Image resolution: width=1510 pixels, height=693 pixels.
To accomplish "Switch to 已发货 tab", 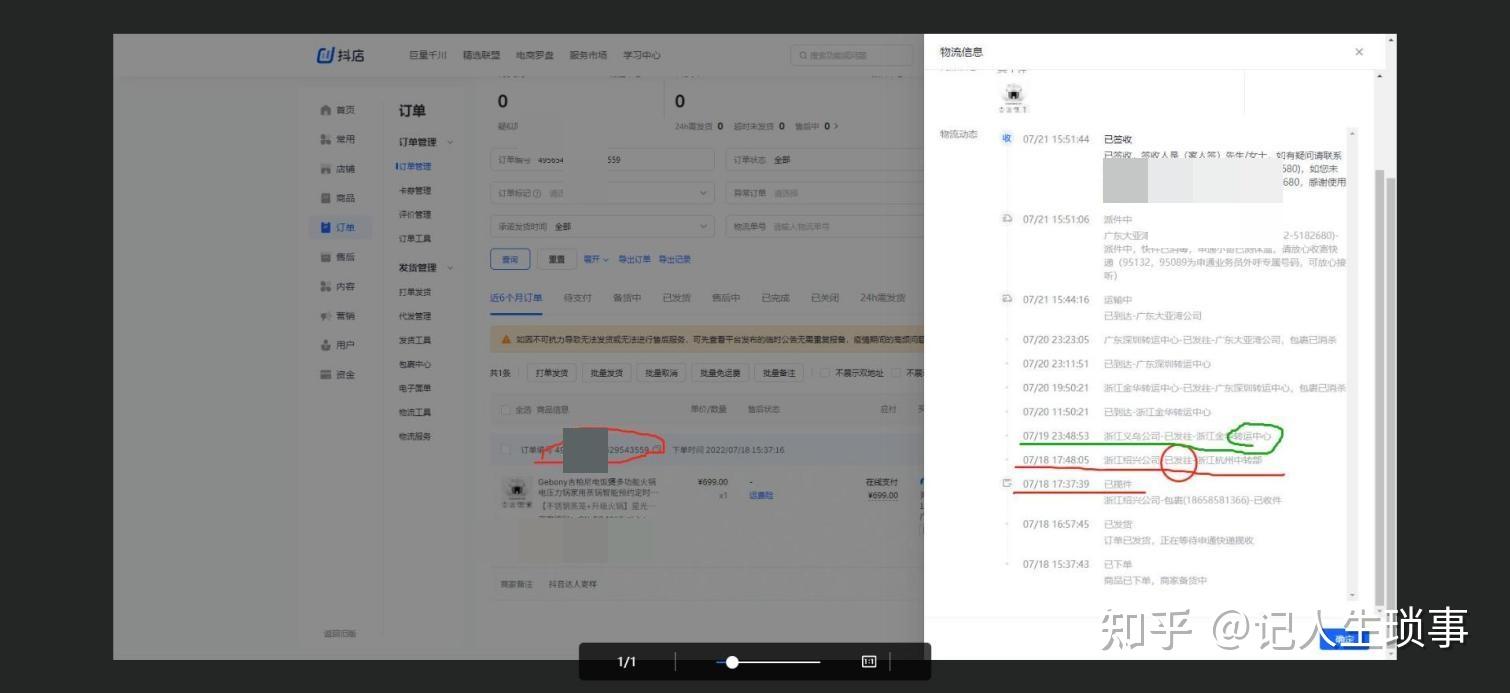I will coord(676,298).
